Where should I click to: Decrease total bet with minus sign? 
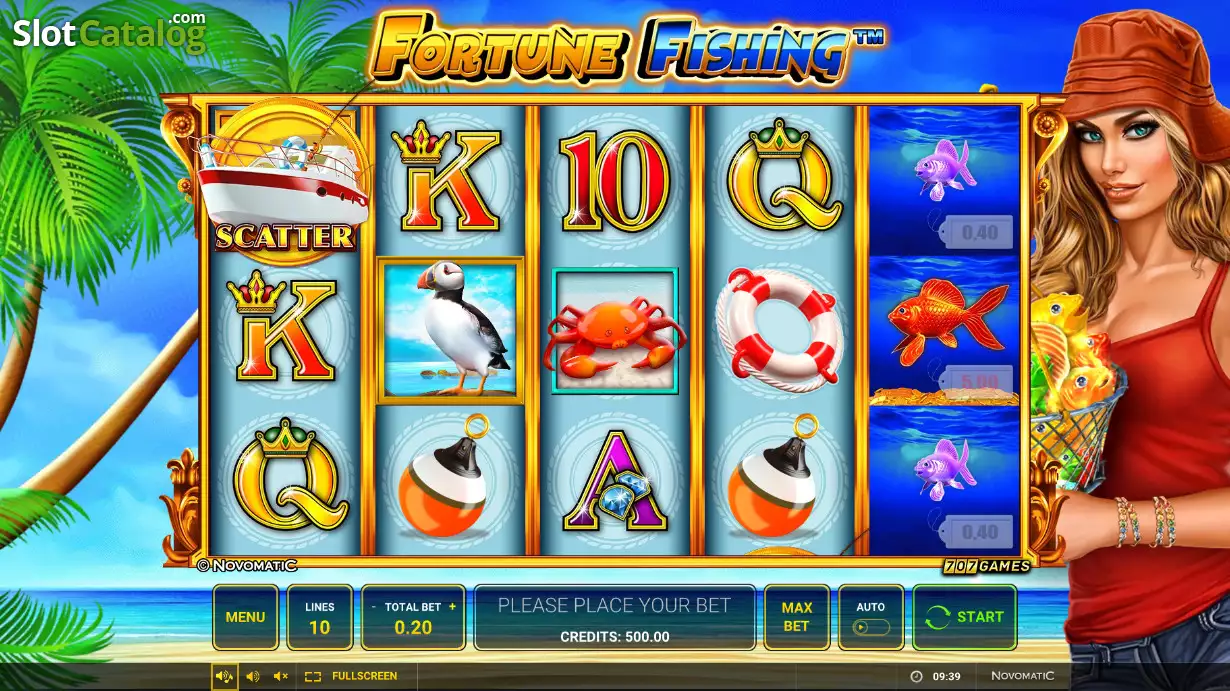tap(373, 606)
